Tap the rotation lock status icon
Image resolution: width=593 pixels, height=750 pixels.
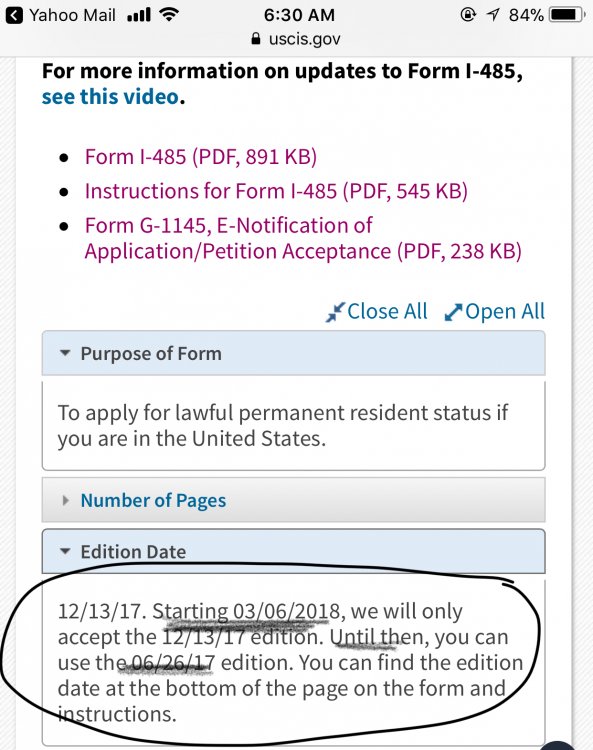pyautogui.click(x=468, y=15)
